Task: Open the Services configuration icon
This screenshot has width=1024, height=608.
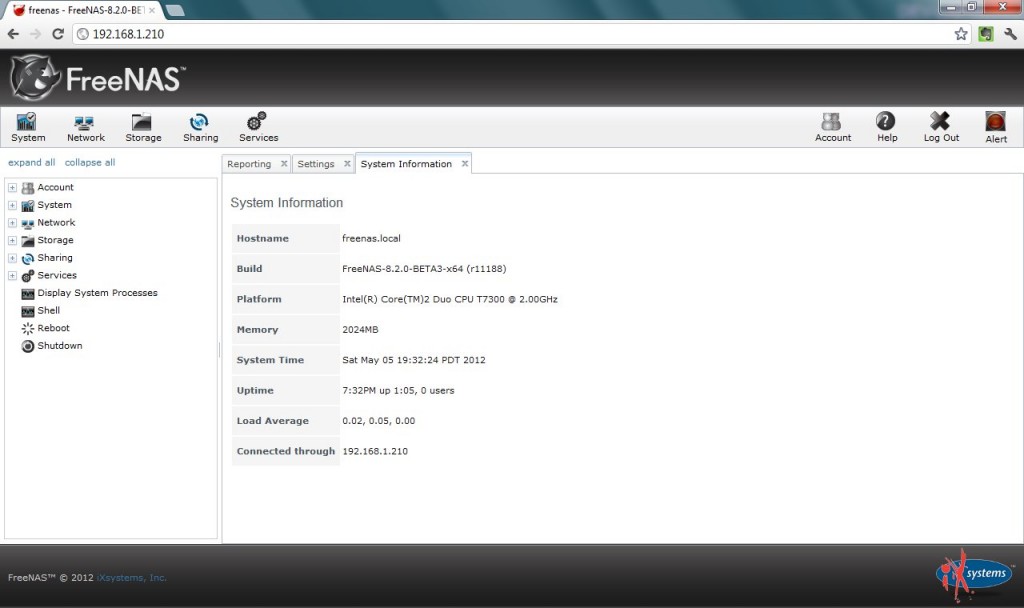Action: 257,125
